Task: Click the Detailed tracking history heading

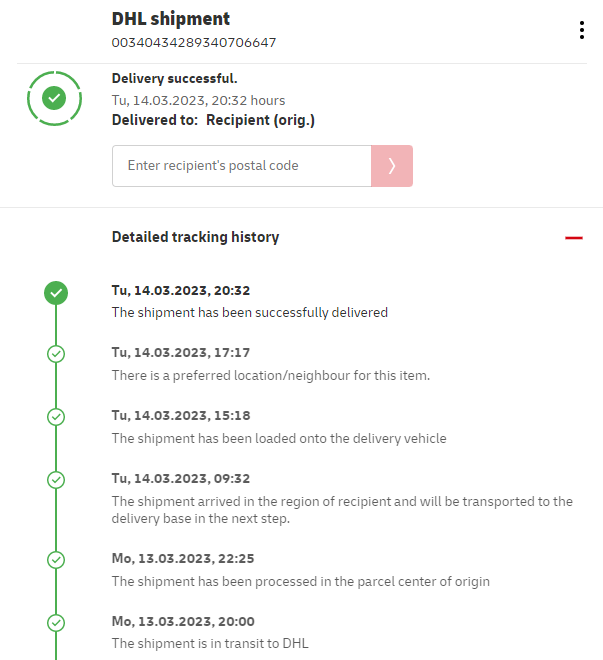Action: [195, 237]
